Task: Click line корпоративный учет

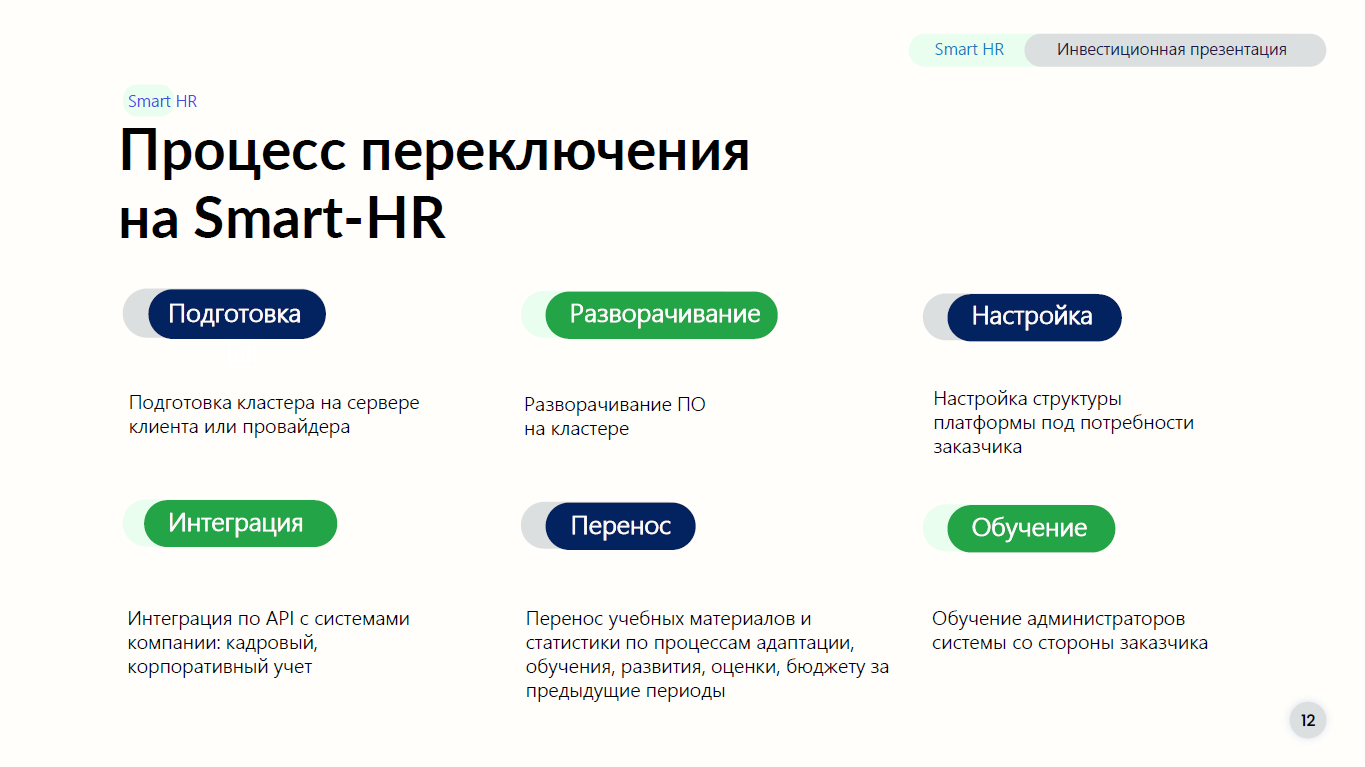Action: [220, 666]
